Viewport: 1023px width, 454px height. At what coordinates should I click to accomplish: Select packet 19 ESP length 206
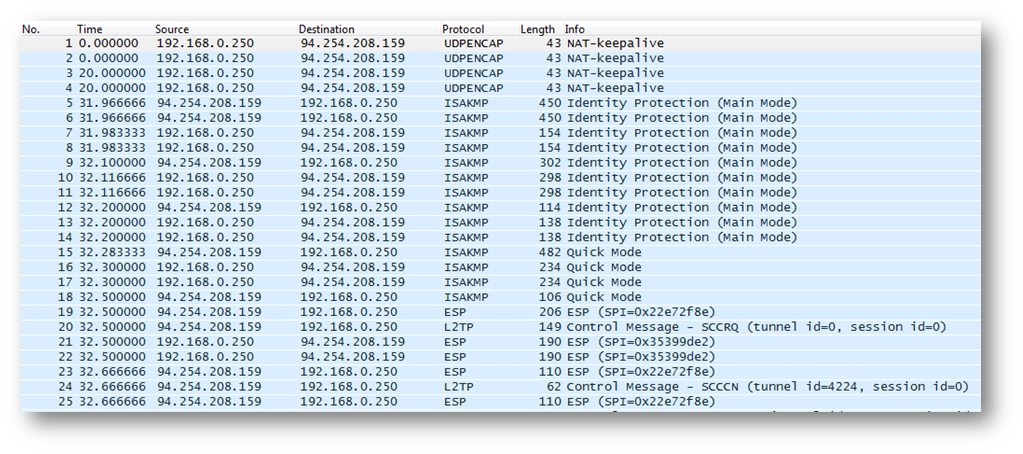point(500,313)
